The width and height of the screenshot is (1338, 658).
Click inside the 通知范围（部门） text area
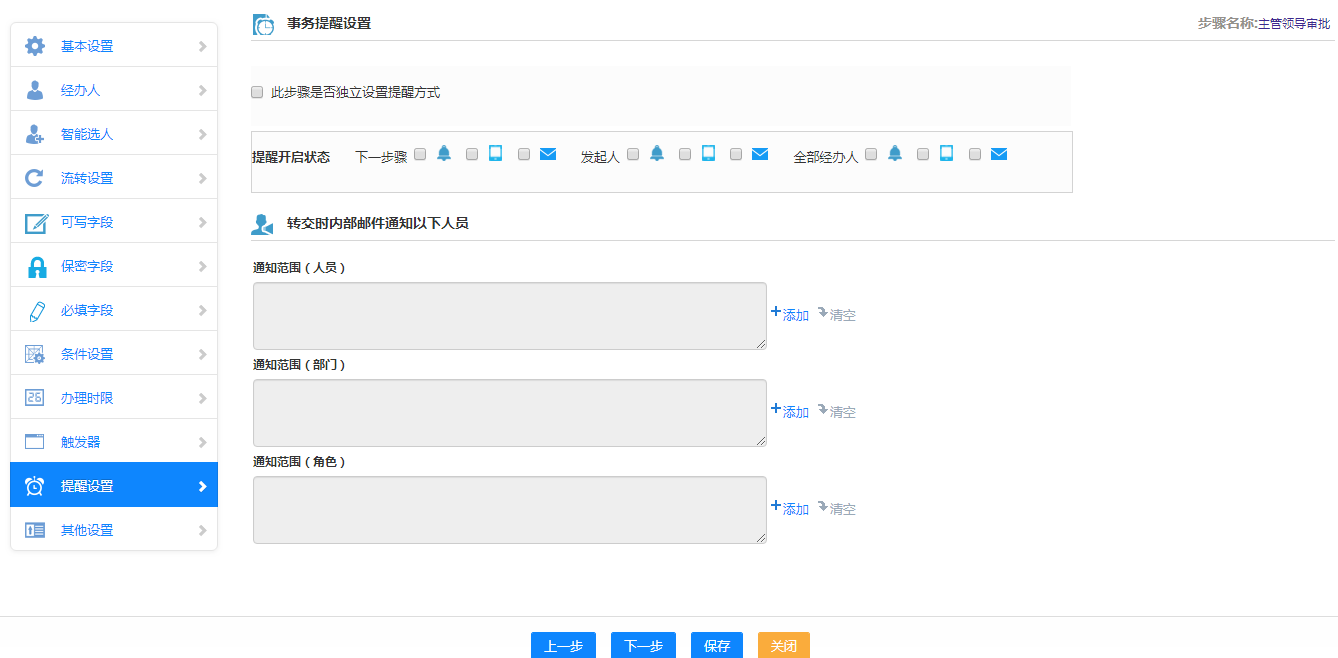coord(510,413)
